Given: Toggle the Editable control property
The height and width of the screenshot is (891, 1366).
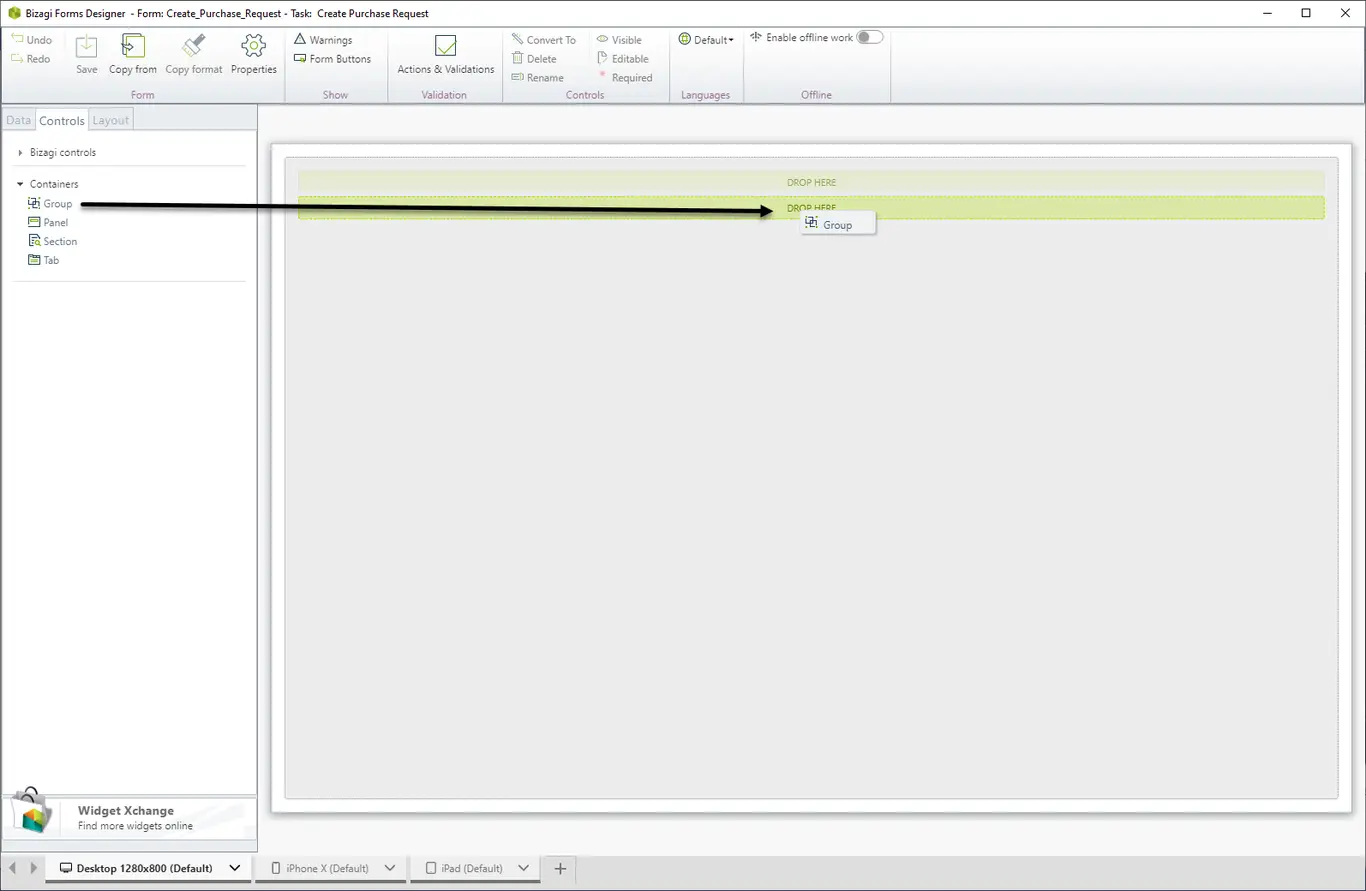Looking at the screenshot, I should tap(623, 59).
